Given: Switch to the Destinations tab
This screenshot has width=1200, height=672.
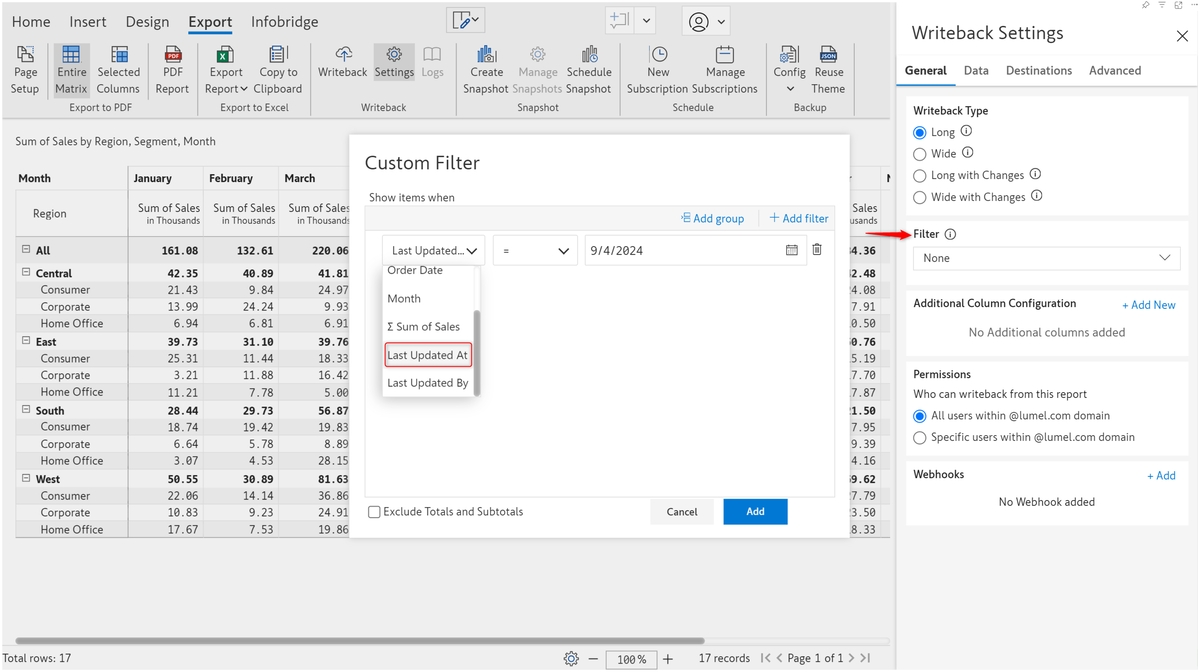Looking at the screenshot, I should coord(1038,71).
